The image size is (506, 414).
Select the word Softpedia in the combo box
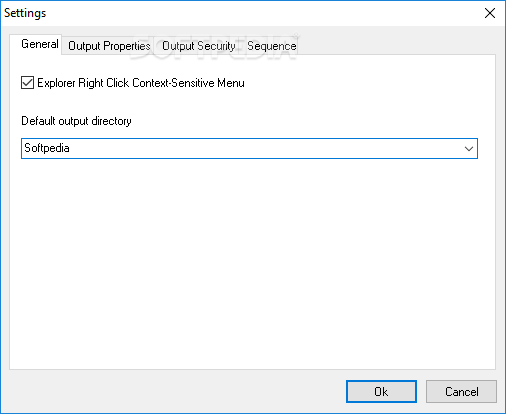pyautogui.click(x=47, y=148)
